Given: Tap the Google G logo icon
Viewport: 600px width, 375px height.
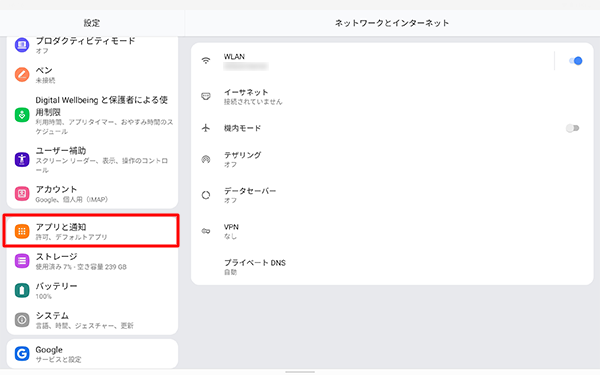Looking at the screenshot, I should pyautogui.click(x=22, y=354).
